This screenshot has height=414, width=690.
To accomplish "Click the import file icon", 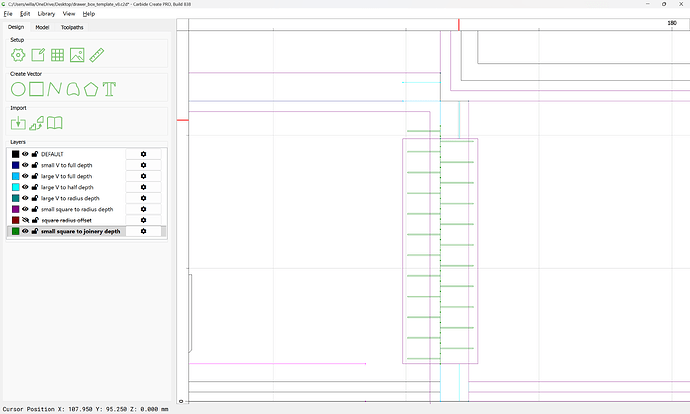I will 18,123.
